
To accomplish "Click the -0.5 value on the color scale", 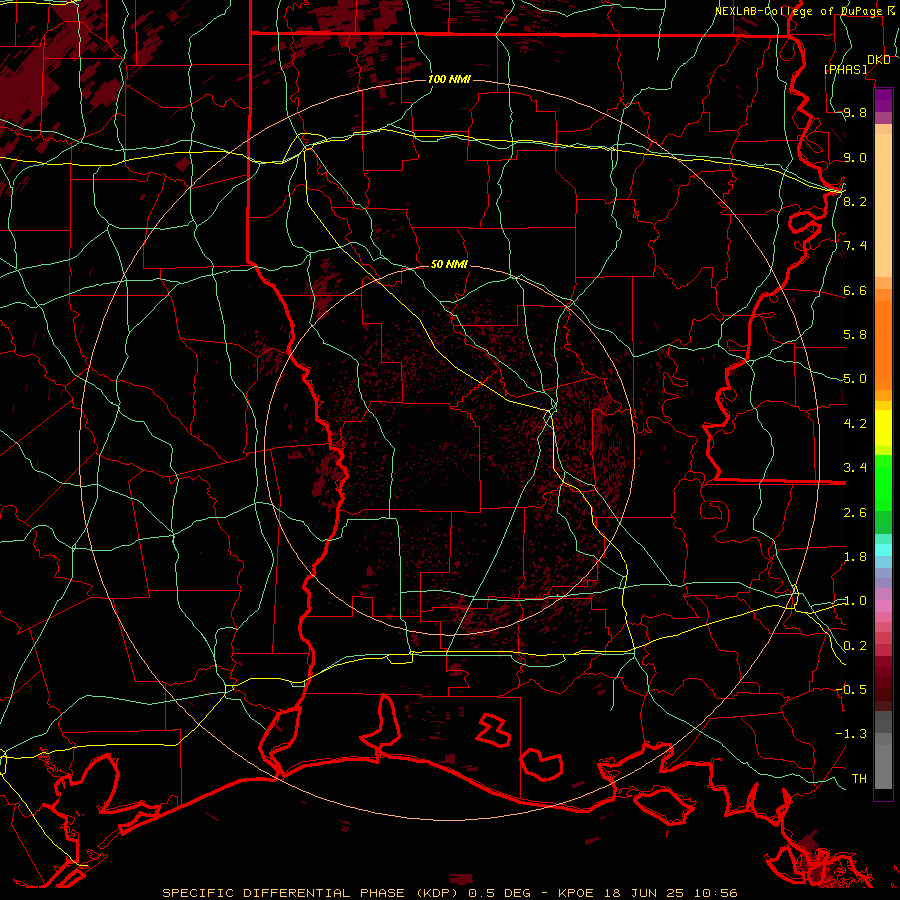I will (851, 690).
